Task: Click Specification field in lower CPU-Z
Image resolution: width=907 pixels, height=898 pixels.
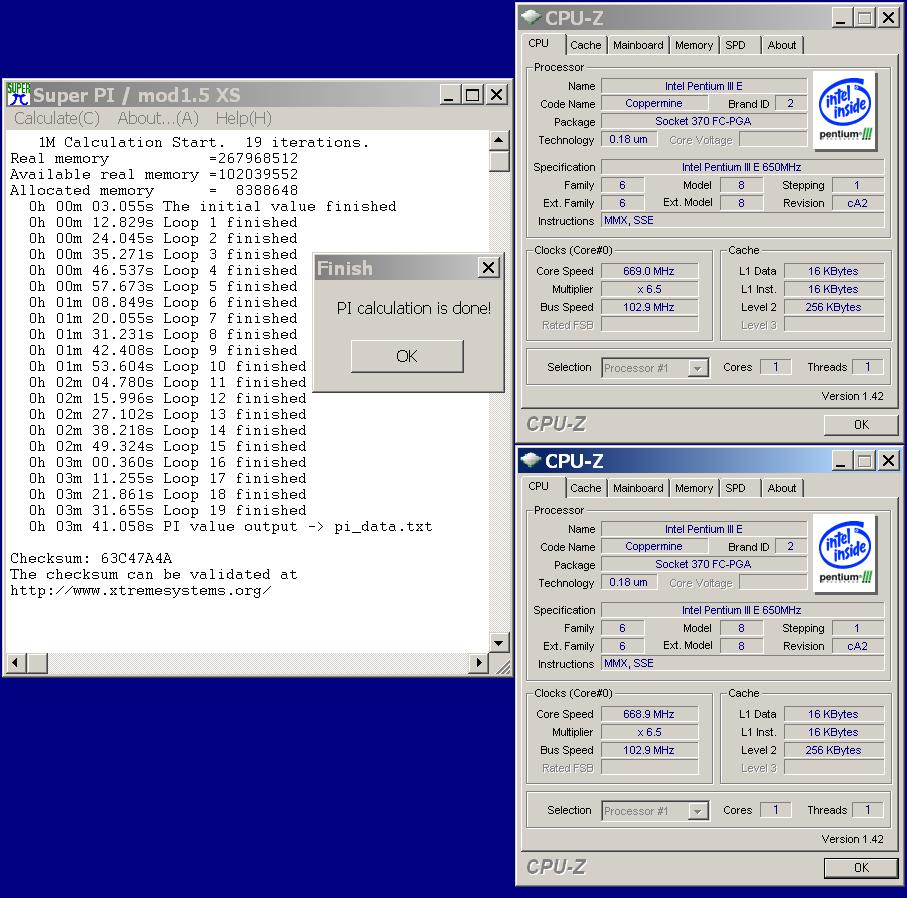Action: (742, 610)
